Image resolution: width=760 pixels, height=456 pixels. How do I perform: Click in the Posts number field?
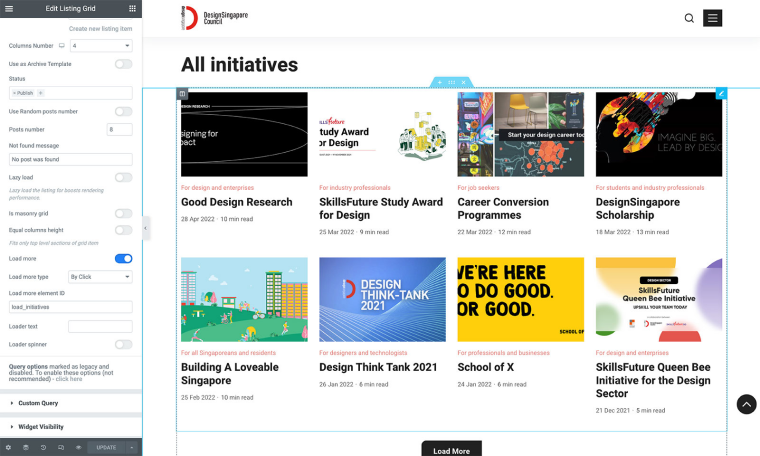[119, 129]
